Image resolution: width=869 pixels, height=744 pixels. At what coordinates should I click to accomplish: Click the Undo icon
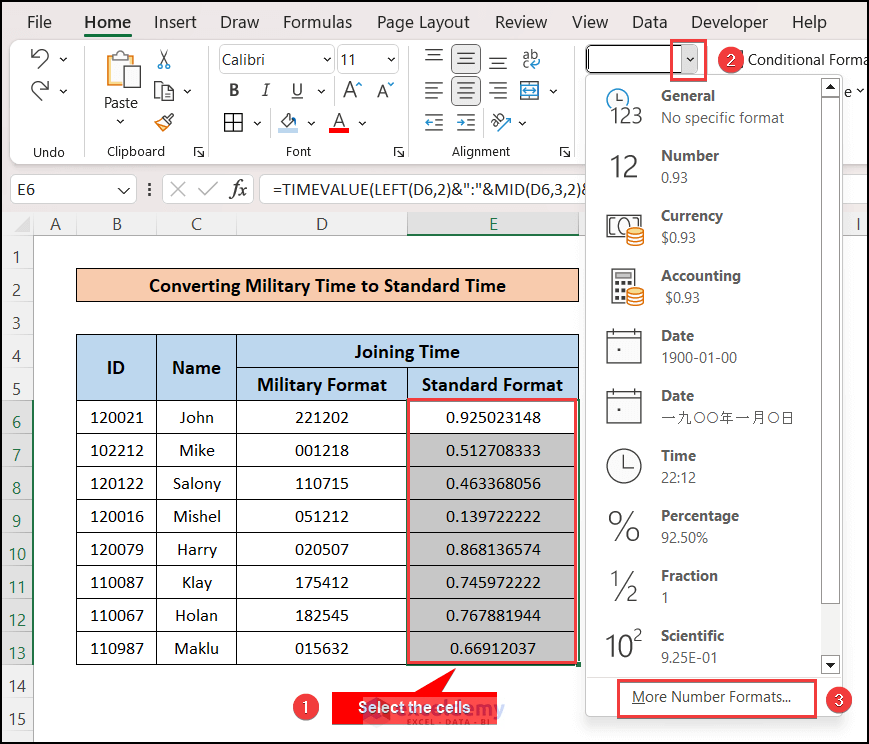click(38, 59)
